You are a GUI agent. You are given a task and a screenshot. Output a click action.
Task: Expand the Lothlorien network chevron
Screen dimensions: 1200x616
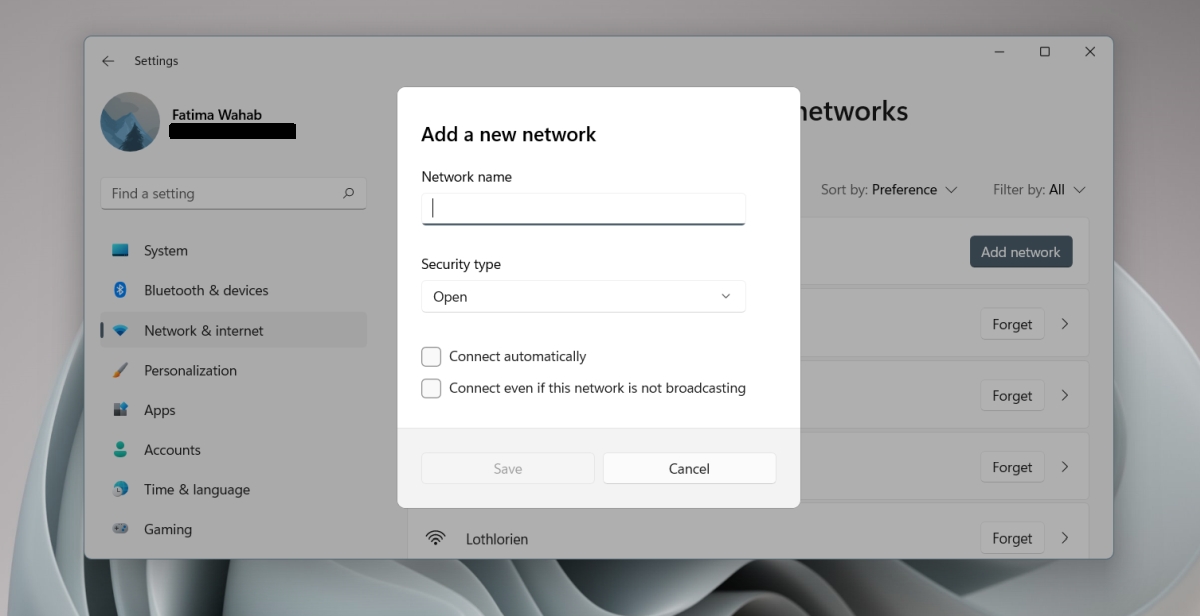click(1065, 538)
